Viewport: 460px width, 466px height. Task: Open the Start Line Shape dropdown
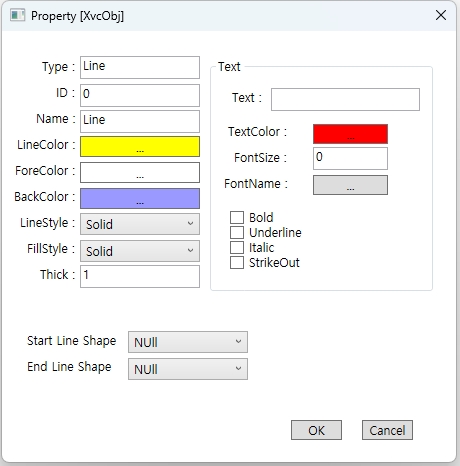click(x=188, y=342)
